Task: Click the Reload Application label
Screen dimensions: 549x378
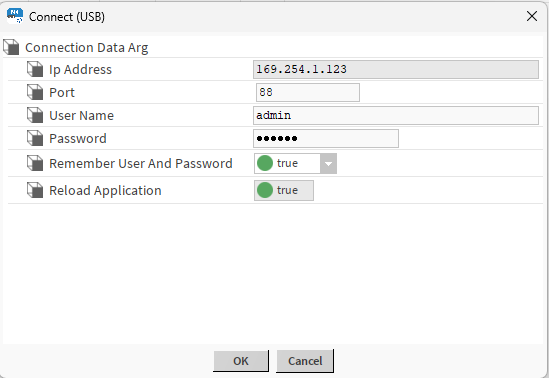Action: pyautogui.click(x=105, y=191)
